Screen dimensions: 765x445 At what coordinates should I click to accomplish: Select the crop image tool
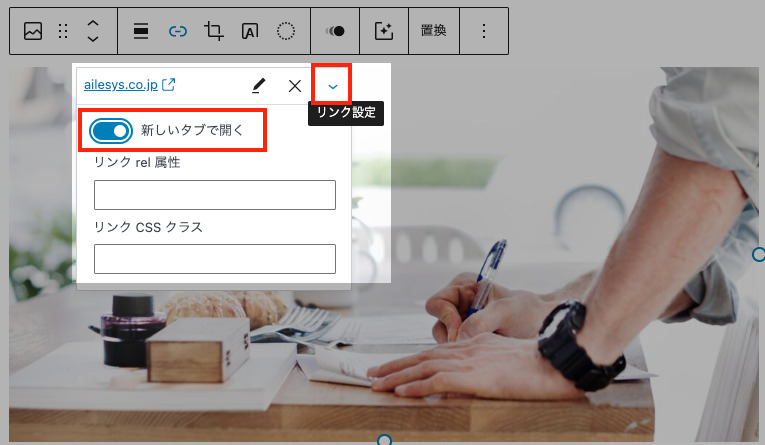click(x=214, y=31)
